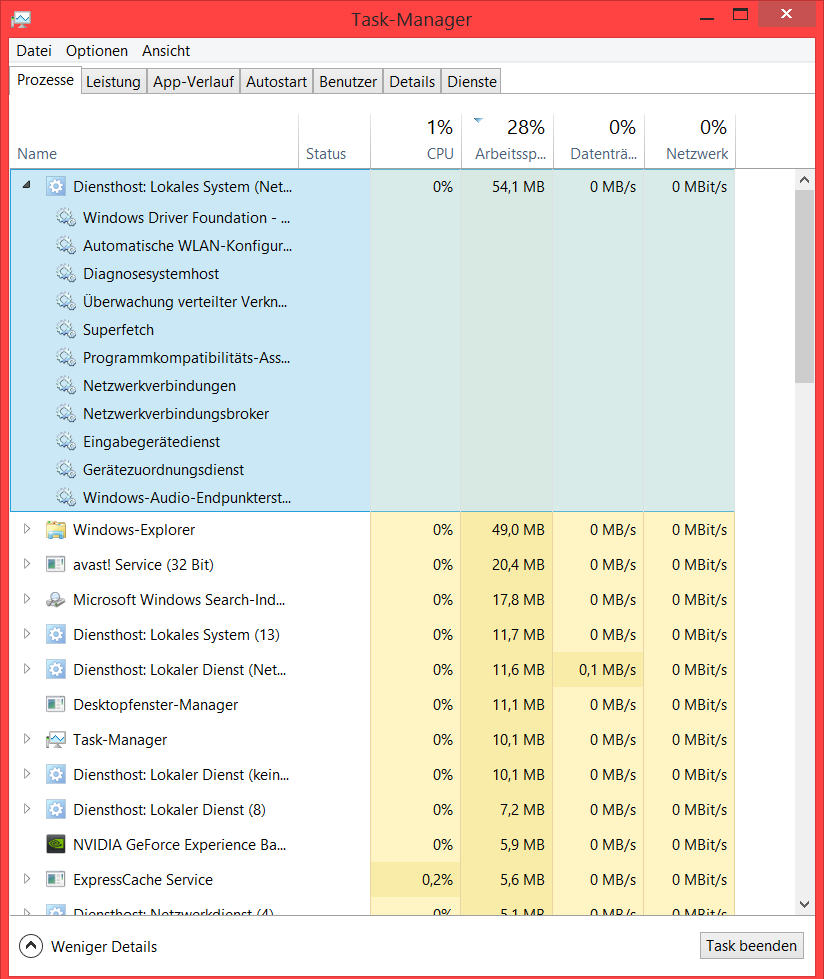The image size is (824, 979).
Task: Expand Diensthost: Lokaler Dienst (kein...
Action: click(27, 774)
